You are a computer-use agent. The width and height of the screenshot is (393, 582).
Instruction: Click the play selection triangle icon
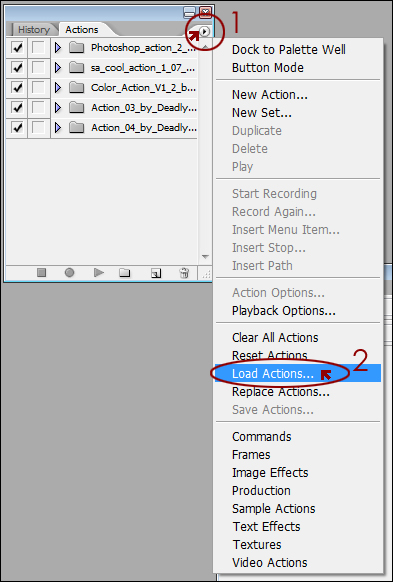coord(98,273)
